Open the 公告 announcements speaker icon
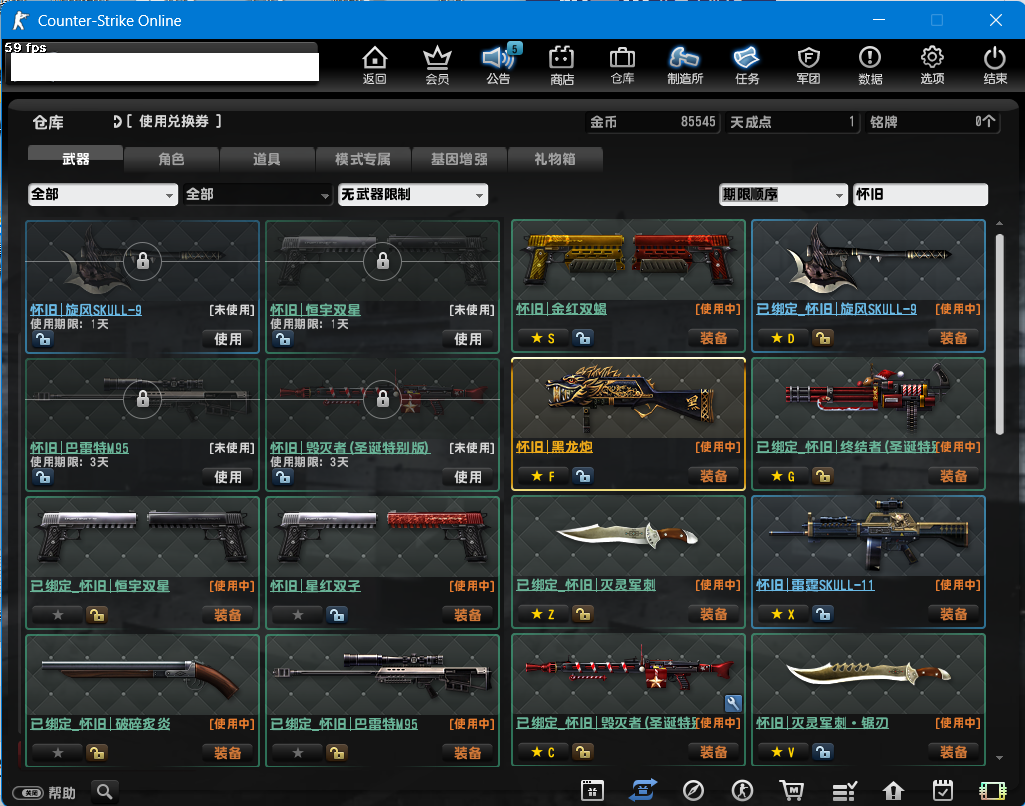Screen dimensions: 1025x806 point(498,65)
